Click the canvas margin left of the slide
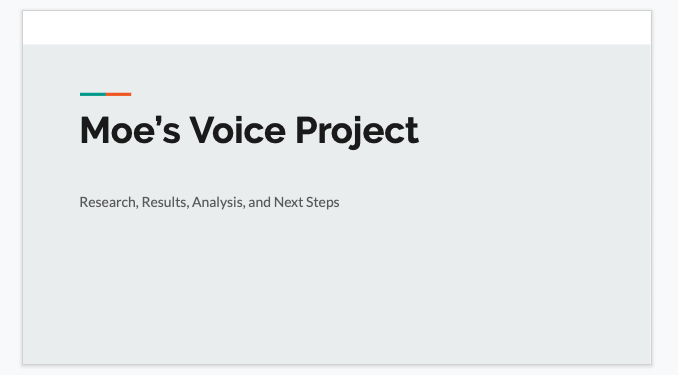This screenshot has height=375, width=678. coord(11,187)
